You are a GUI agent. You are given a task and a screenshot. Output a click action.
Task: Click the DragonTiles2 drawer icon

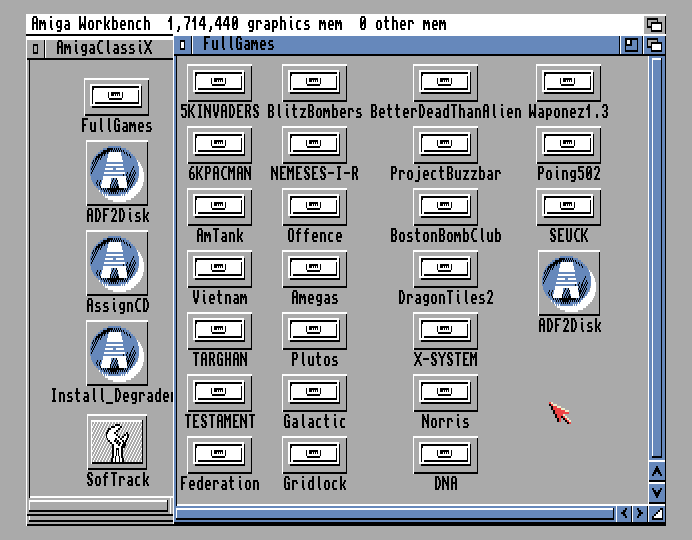(x=445, y=269)
